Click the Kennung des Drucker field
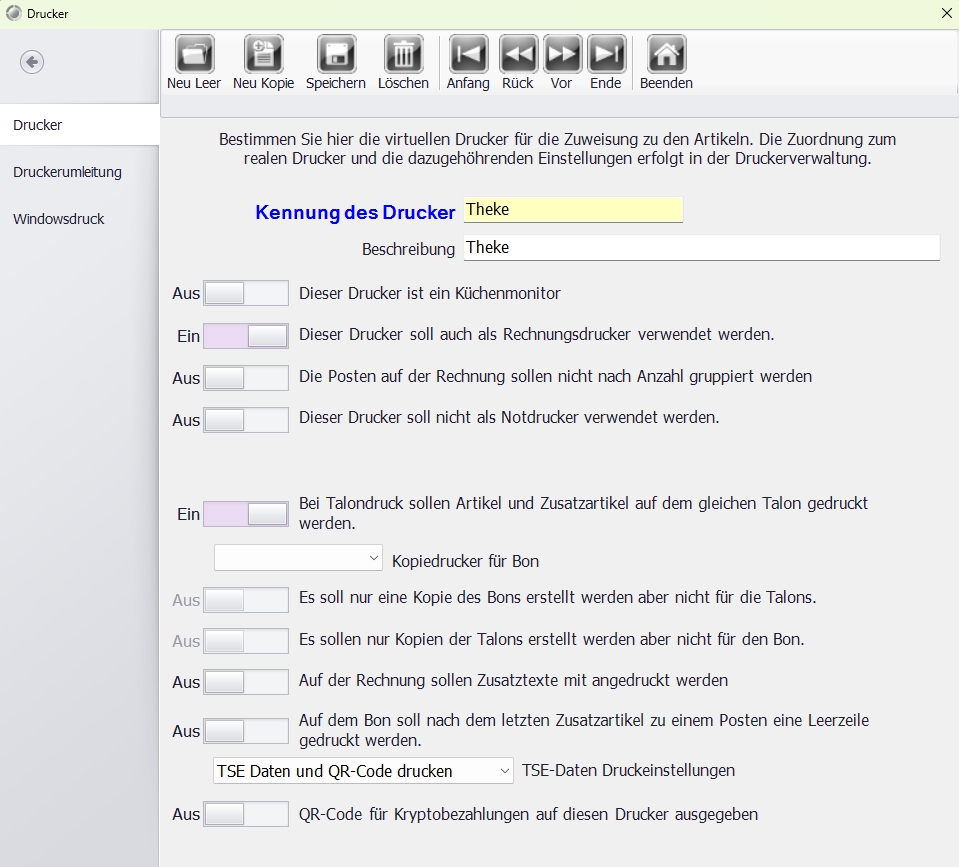Viewport: 959px width, 867px height. pyautogui.click(x=573, y=210)
